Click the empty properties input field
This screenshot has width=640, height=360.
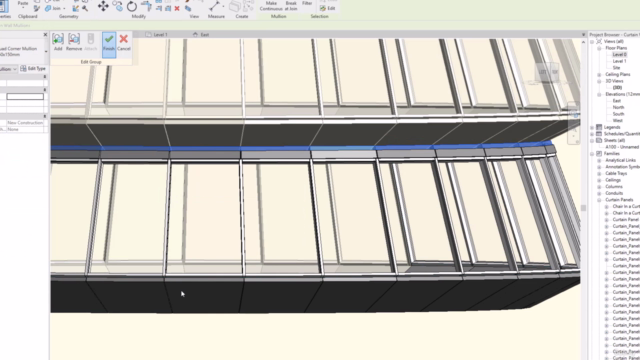coord(25,96)
